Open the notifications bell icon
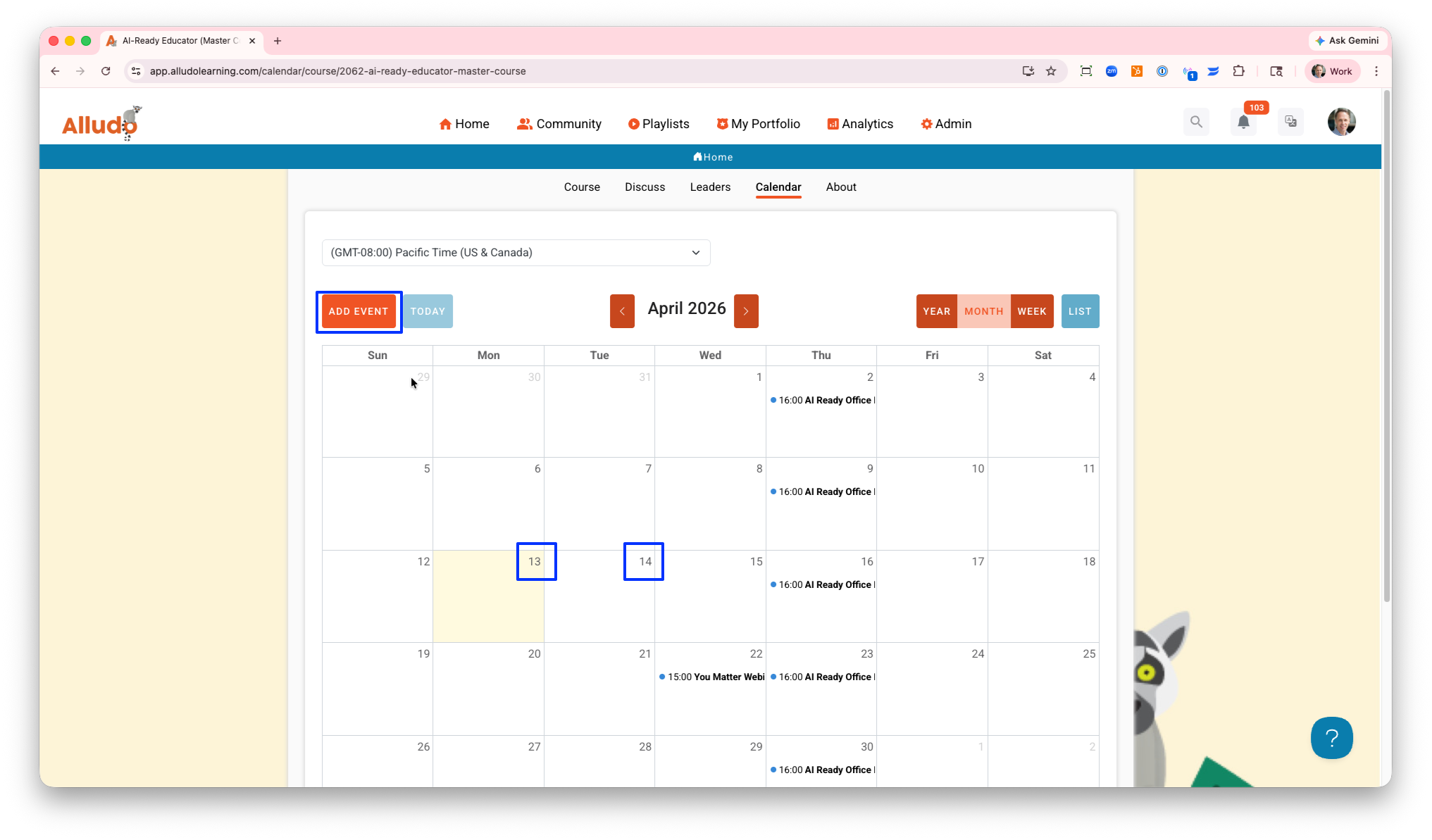 point(1243,122)
